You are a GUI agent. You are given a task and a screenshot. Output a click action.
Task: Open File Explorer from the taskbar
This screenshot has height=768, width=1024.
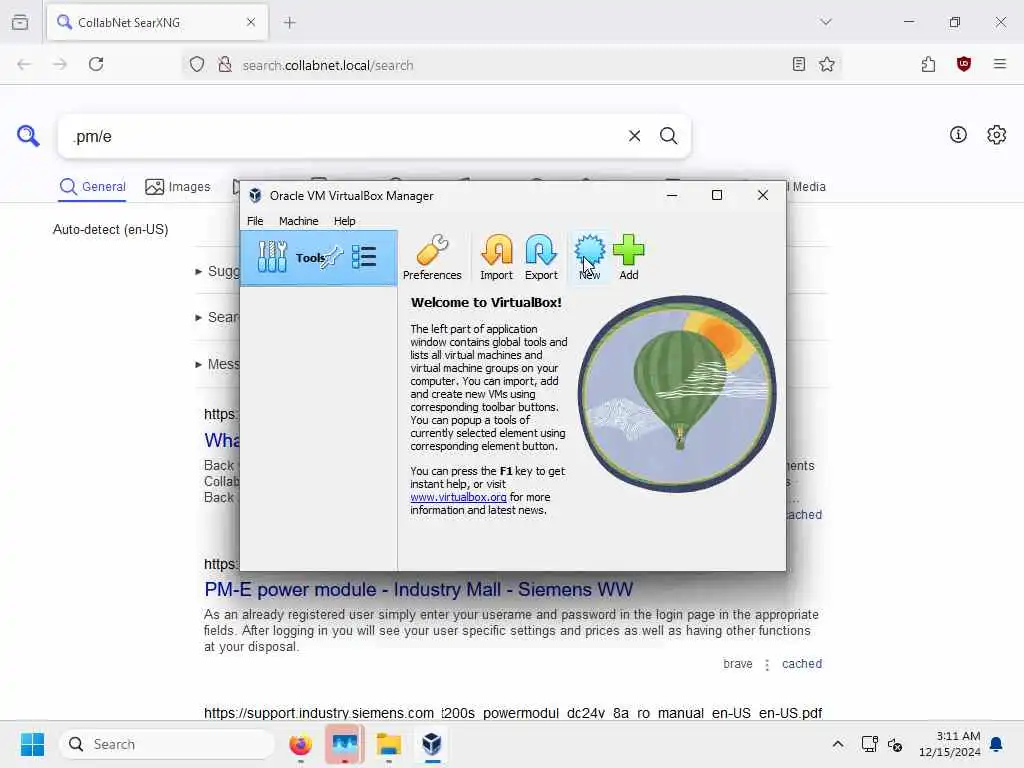(389, 744)
